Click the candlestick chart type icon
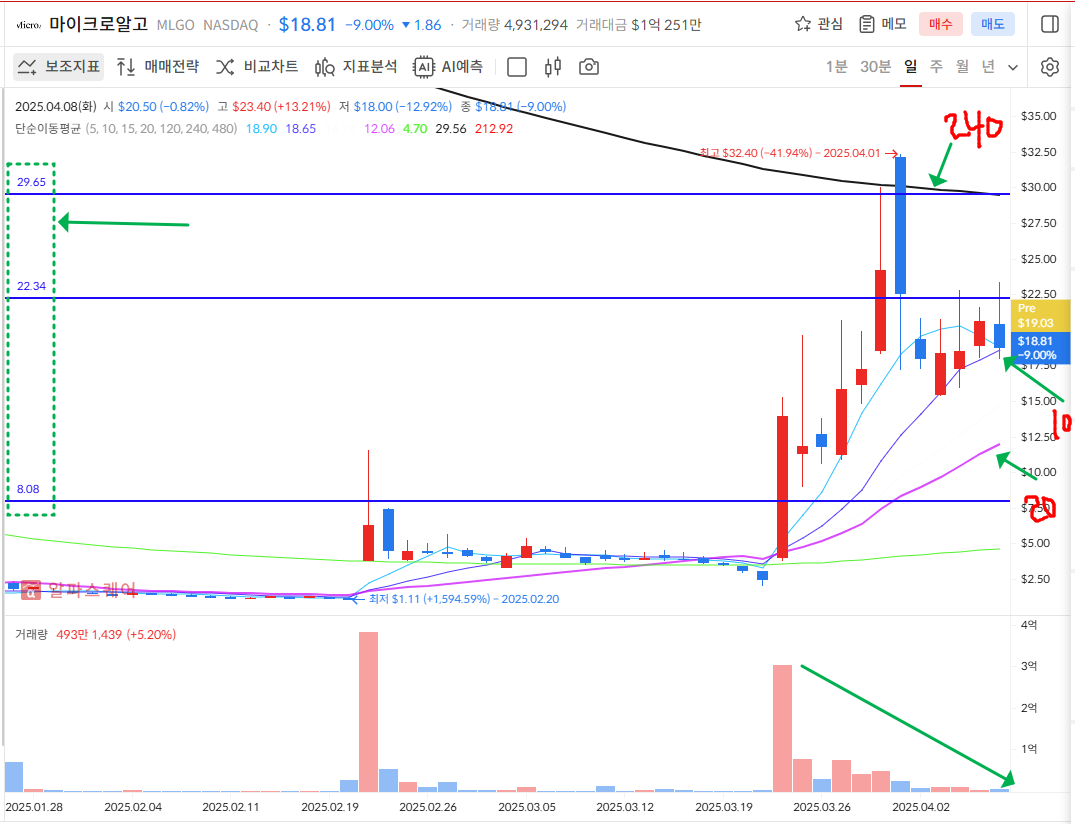The width and height of the screenshot is (1075, 824). [x=553, y=67]
